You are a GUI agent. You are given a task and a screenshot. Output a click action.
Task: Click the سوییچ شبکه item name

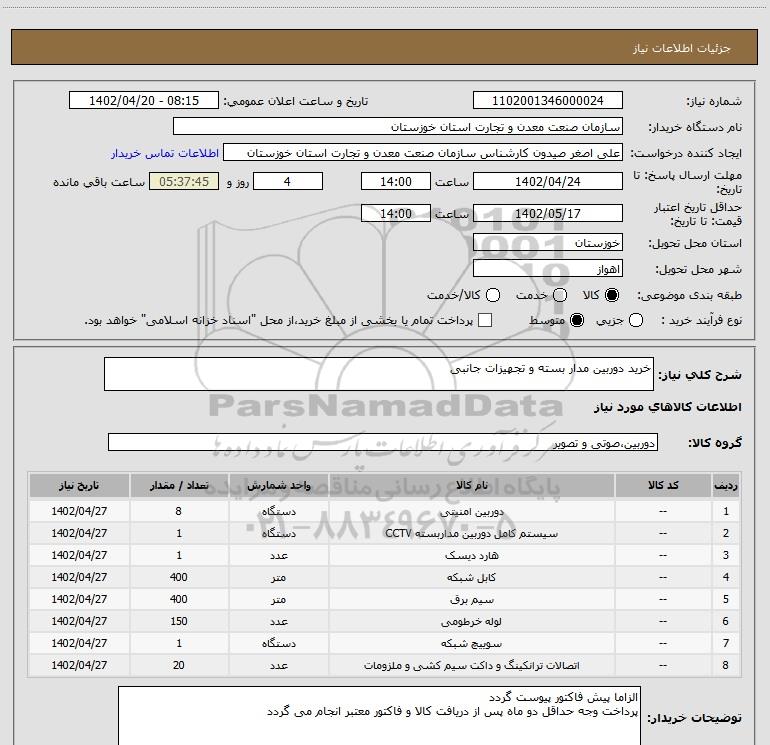pyautogui.click(x=471, y=643)
